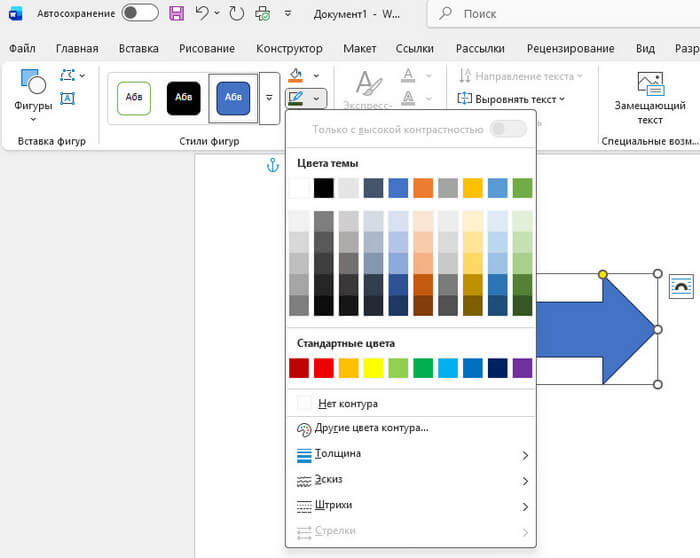
Task: Open the Insert (Вставка) ribbon tab
Action: click(x=138, y=48)
